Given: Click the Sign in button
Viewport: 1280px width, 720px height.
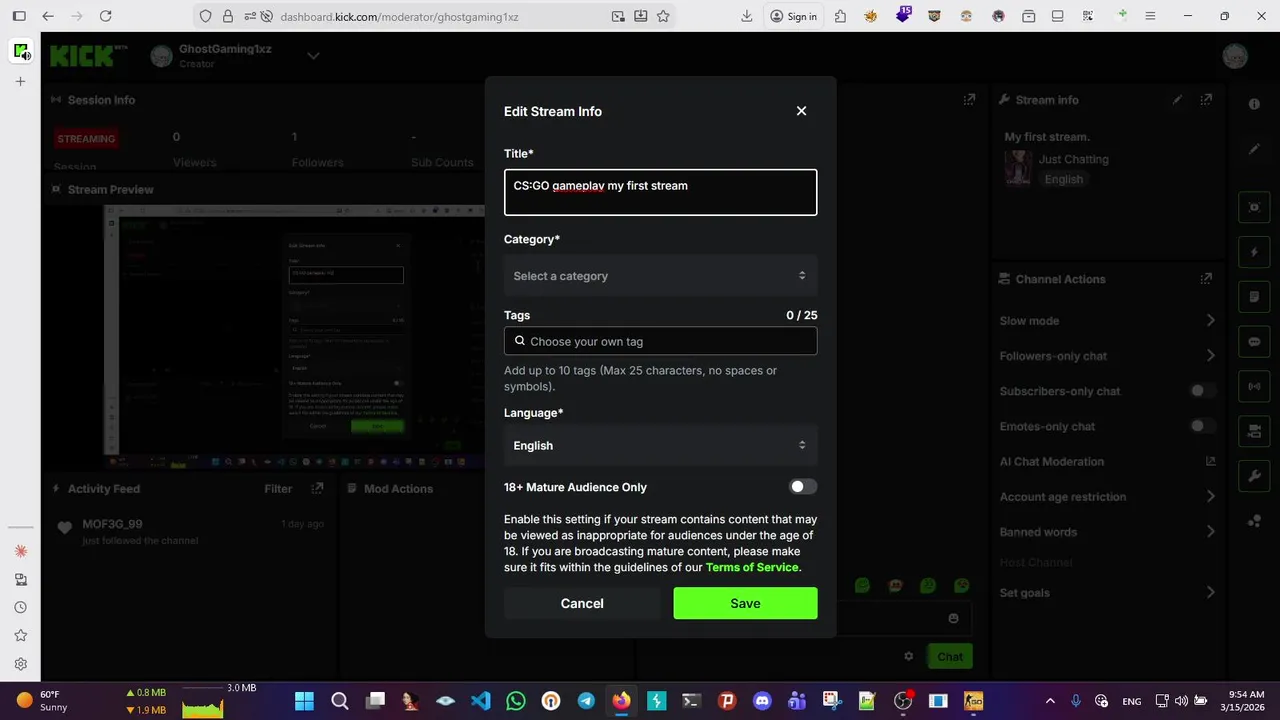Looking at the screenshot, I should [x=793, y=16].
